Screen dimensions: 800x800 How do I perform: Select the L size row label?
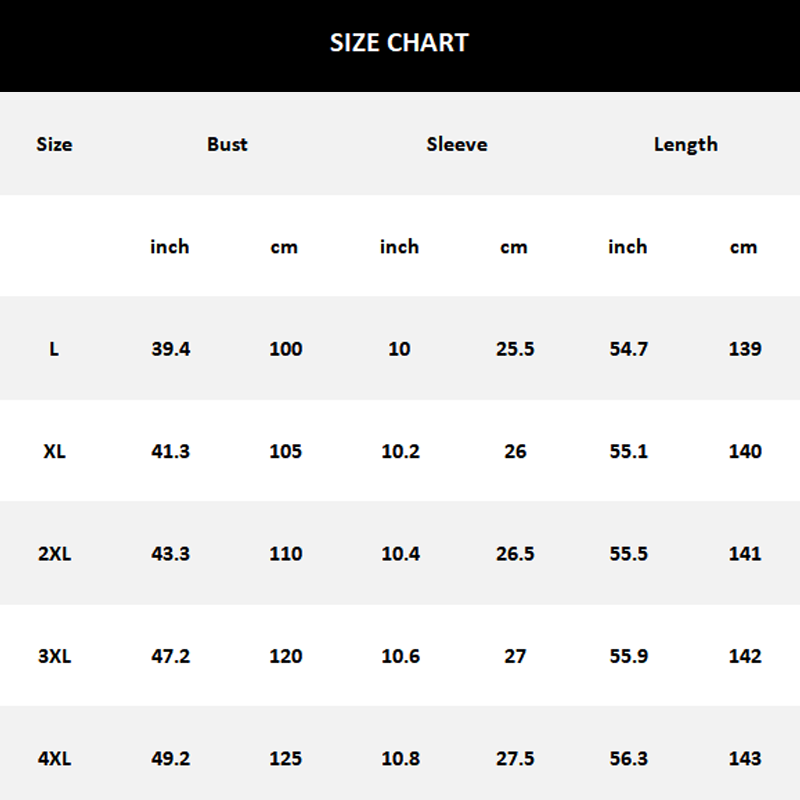click(x=54, y=349)
